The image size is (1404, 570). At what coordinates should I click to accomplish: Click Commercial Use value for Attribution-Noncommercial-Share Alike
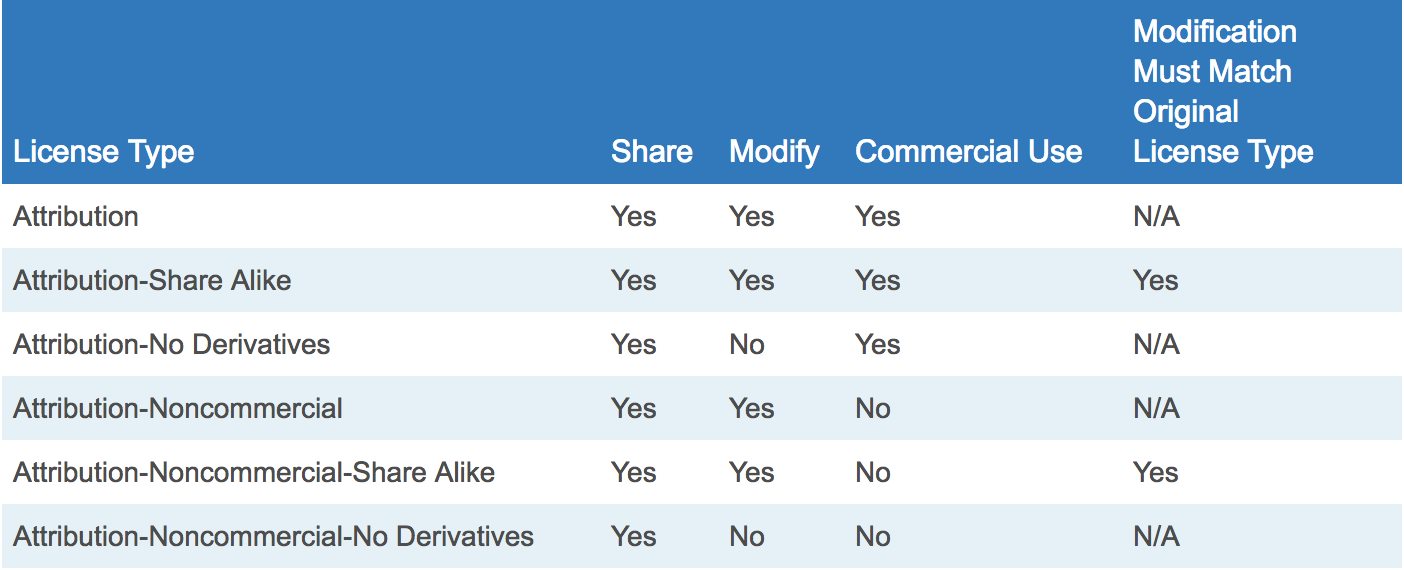pyautogui.click(x=873, y=472)
